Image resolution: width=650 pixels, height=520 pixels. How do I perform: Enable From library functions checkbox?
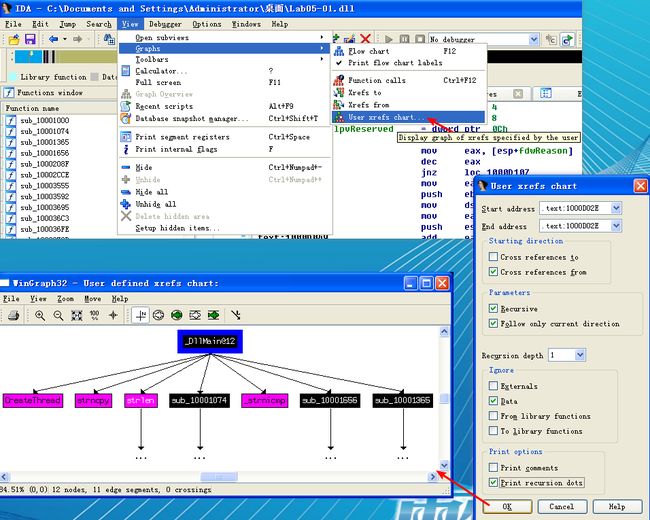[x=493, y=416]
